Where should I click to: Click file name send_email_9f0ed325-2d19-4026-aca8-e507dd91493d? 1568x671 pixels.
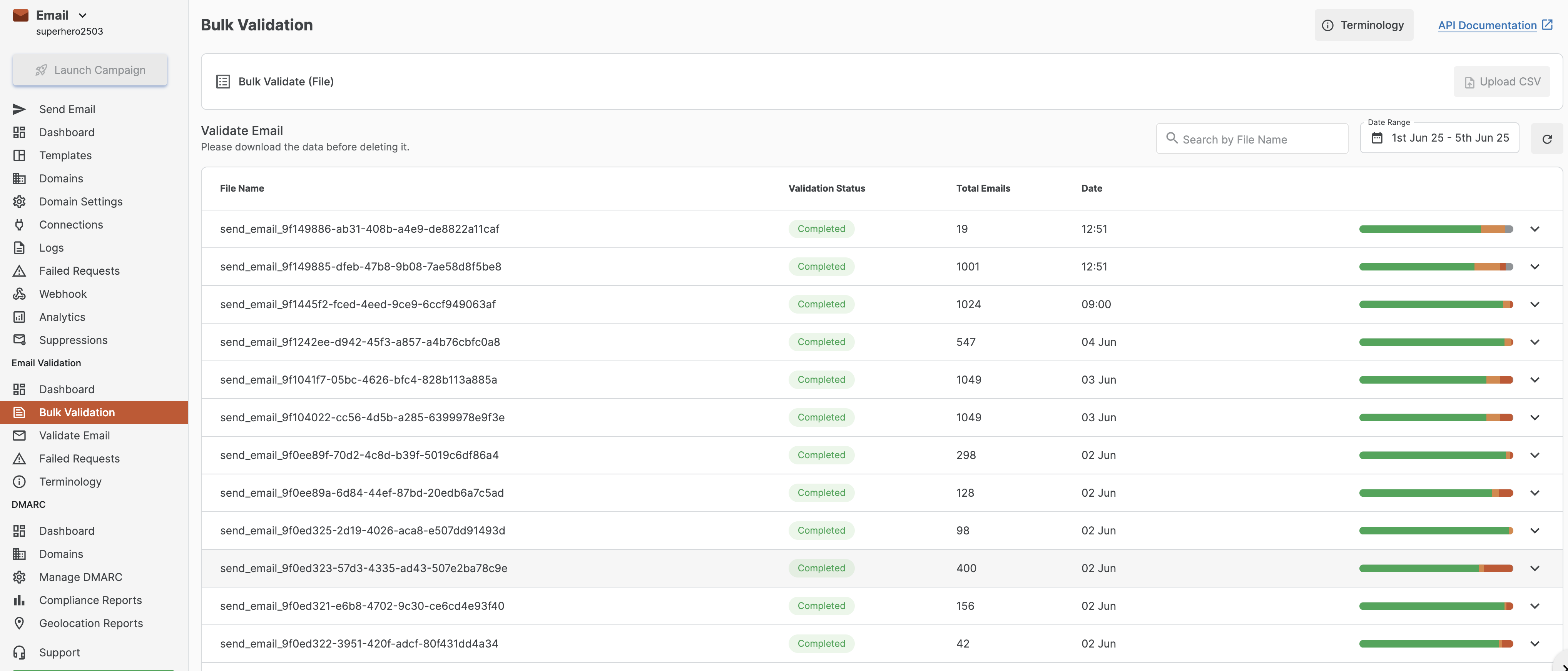coord(362,531)
